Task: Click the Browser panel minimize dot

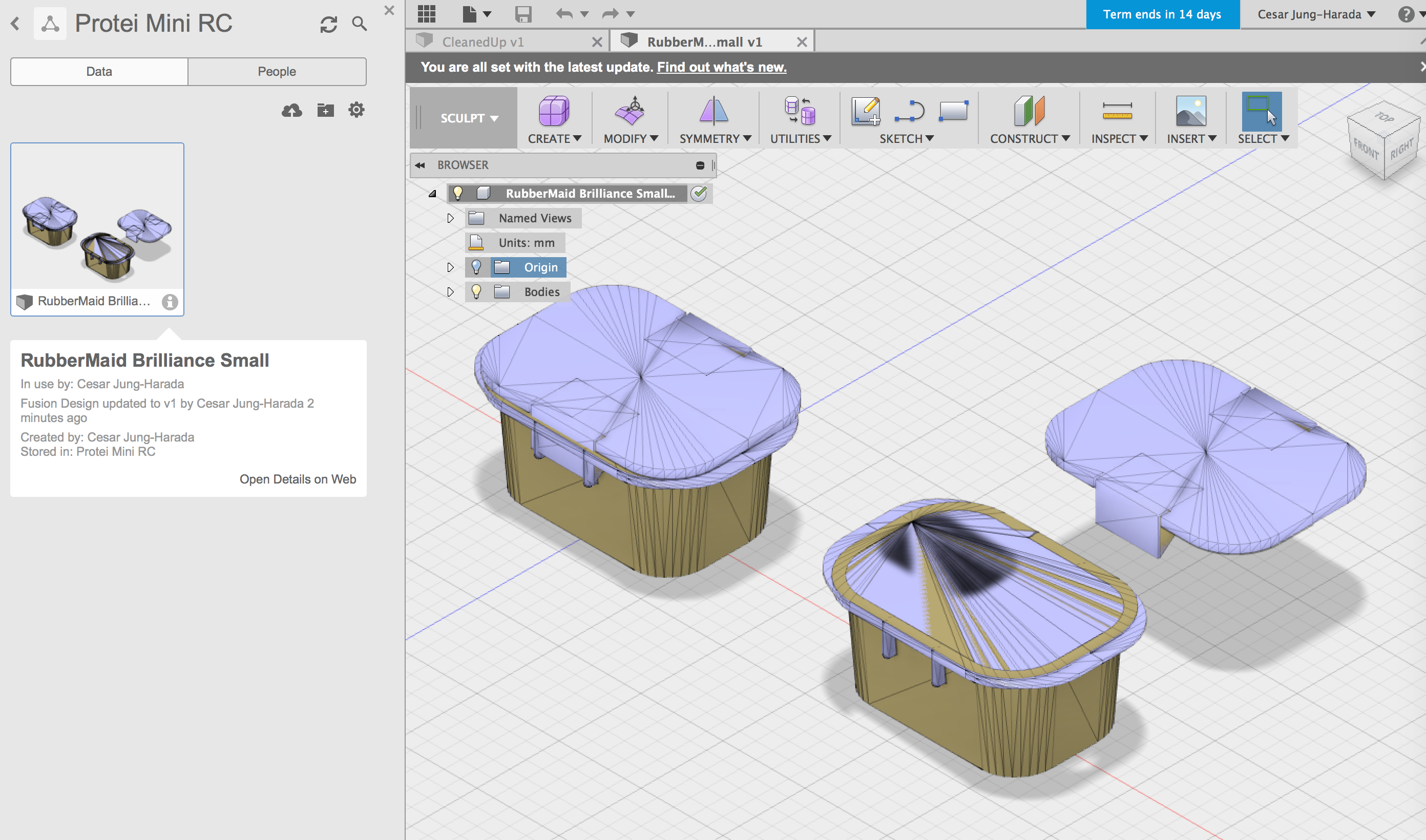Action: point(700,165)
